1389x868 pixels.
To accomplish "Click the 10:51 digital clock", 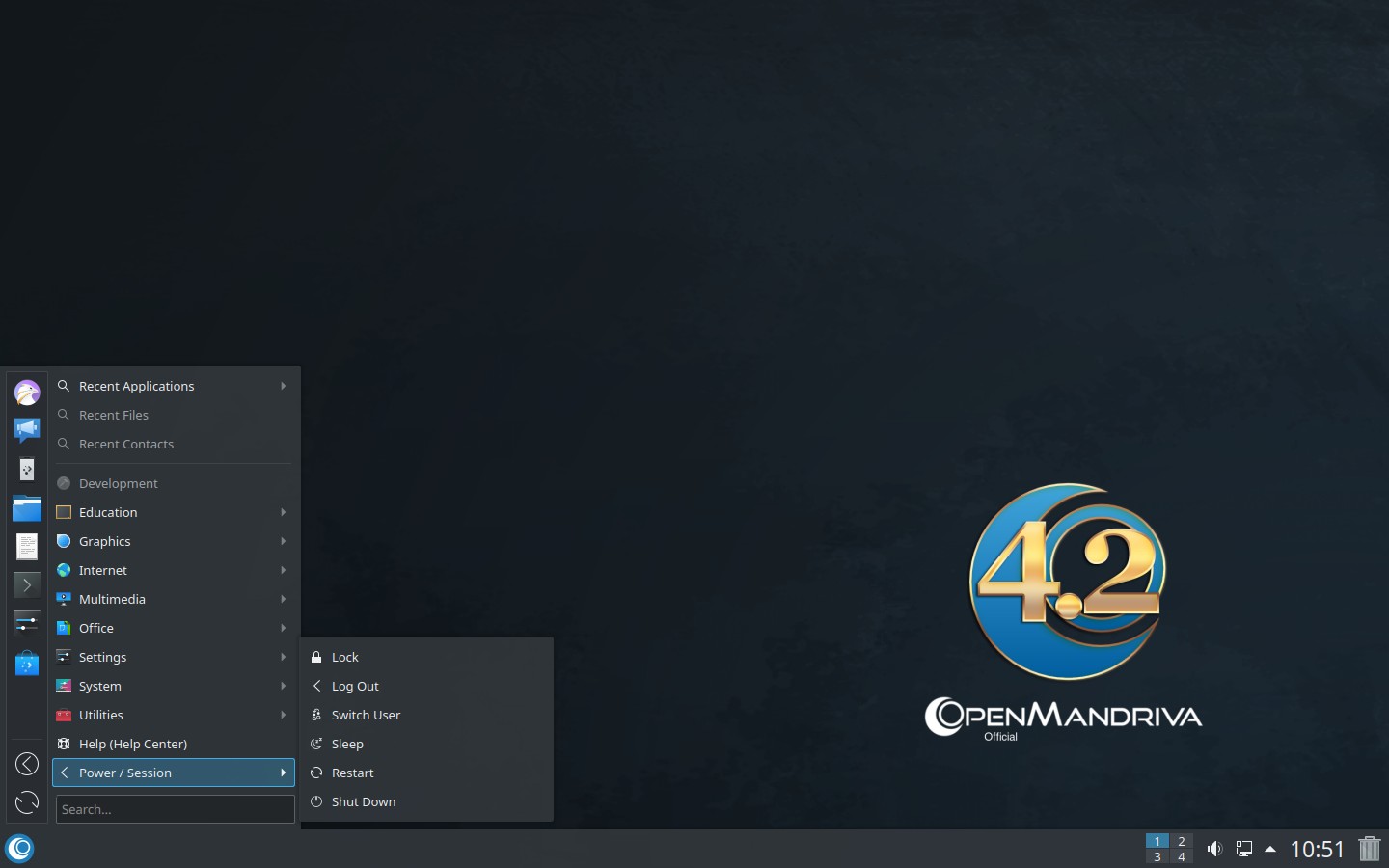I will click(x=1317, y=849).
